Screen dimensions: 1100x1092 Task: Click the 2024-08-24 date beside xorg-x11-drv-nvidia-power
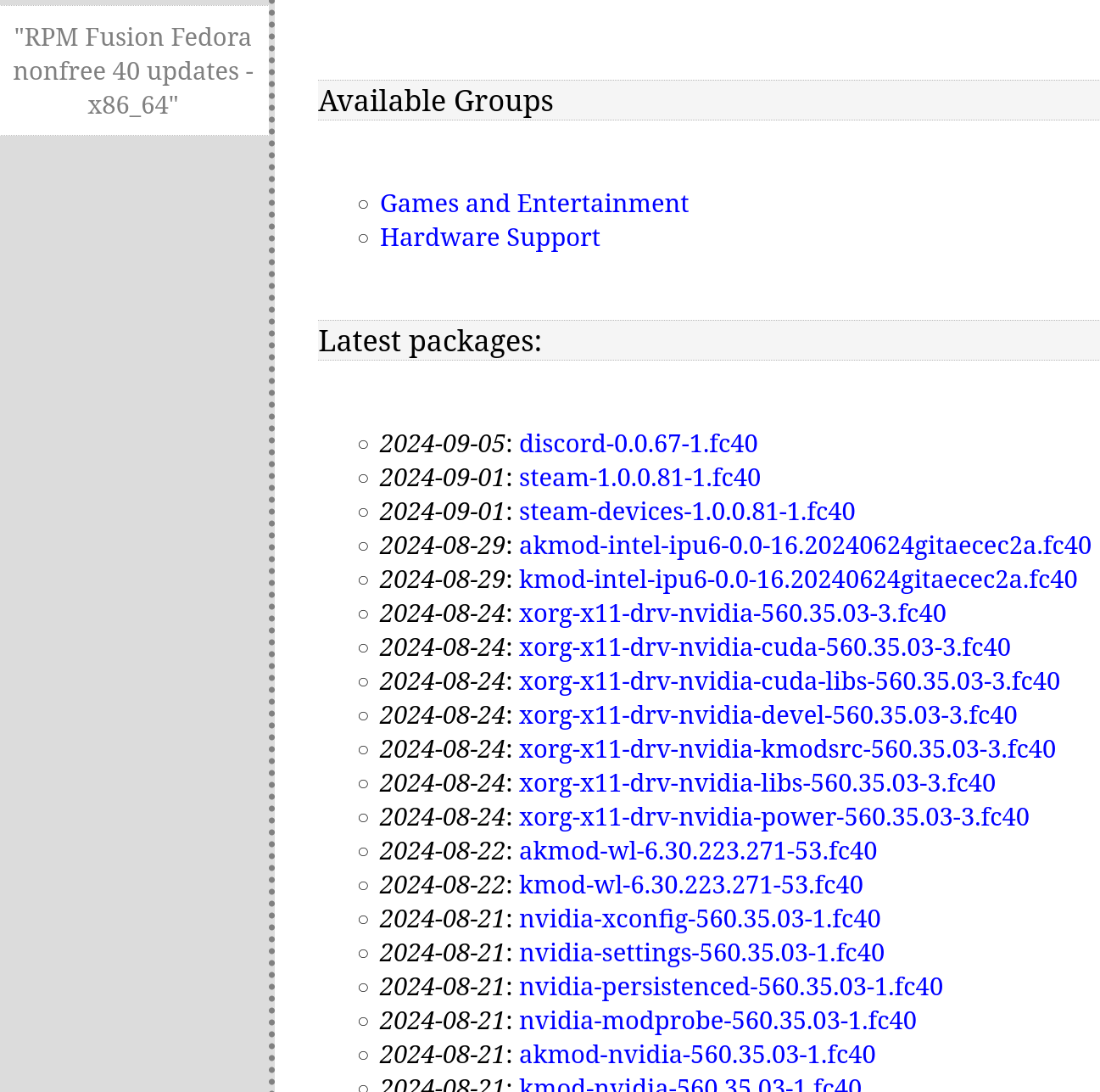(x=443, y=817)
